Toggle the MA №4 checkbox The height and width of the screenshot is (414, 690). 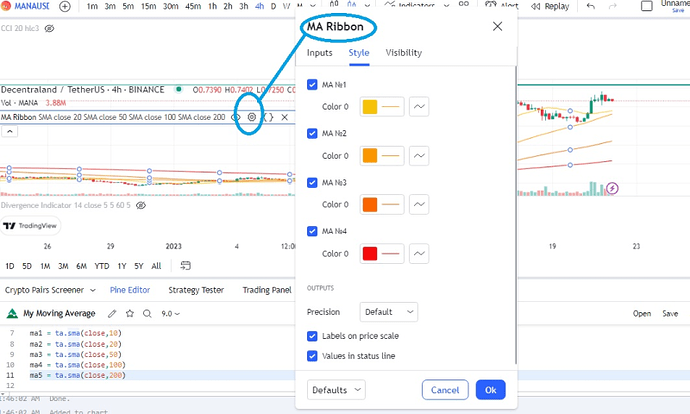click(313, 232)
